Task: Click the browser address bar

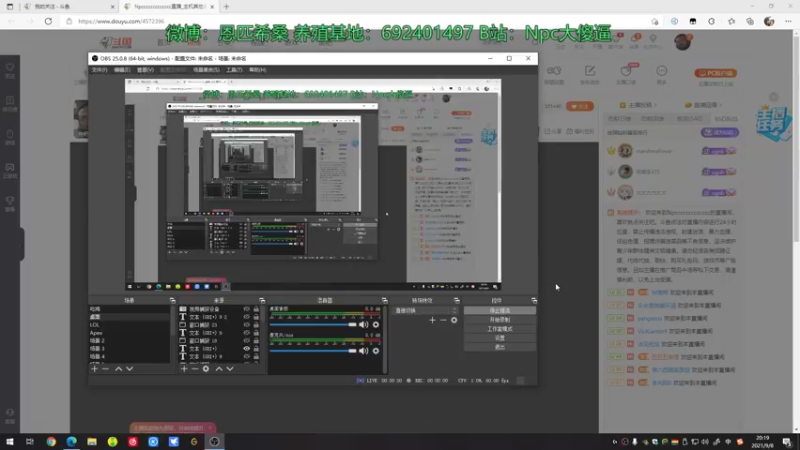Action: tap(357, 21)
